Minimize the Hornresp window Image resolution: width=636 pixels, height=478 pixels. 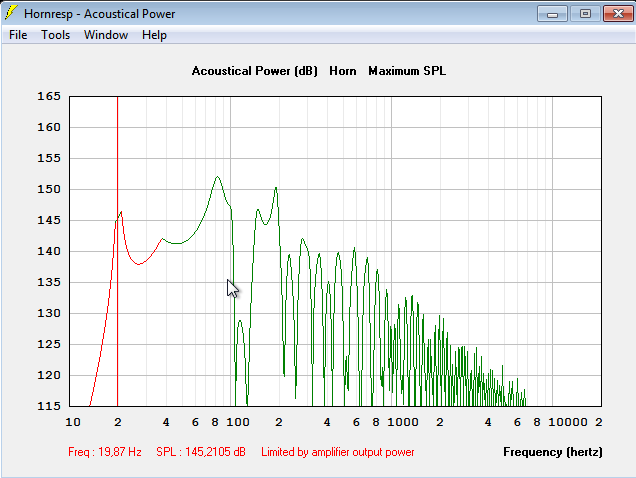552,14
